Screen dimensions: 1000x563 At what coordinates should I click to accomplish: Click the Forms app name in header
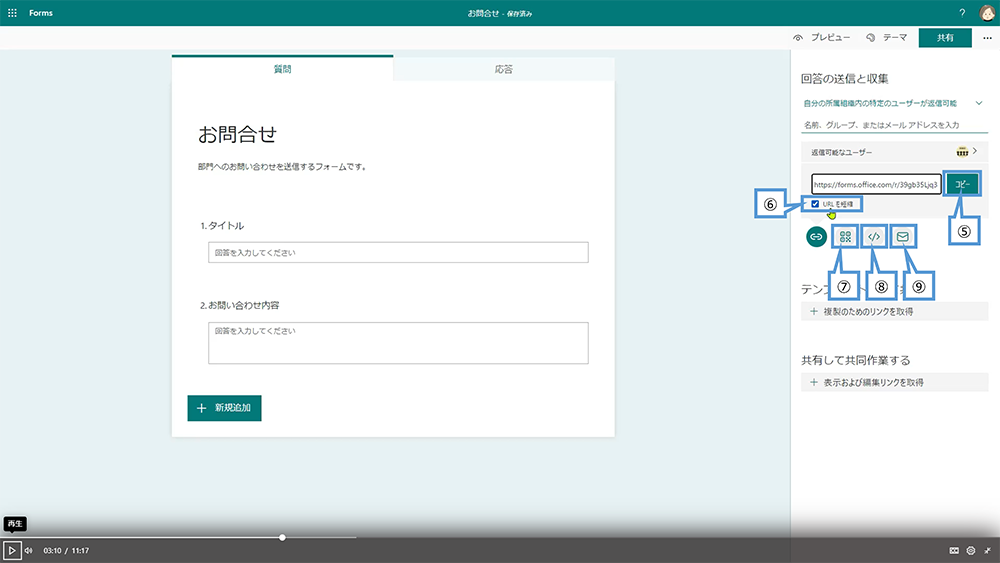41,13
